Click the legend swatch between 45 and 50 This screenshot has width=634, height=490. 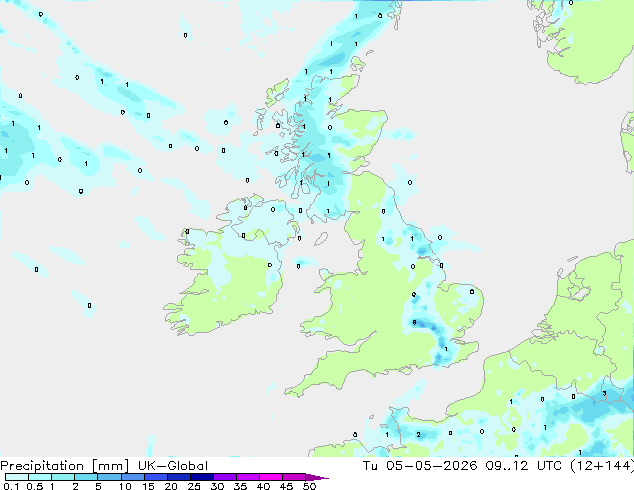pyautogui.click(x=294, y=477)
